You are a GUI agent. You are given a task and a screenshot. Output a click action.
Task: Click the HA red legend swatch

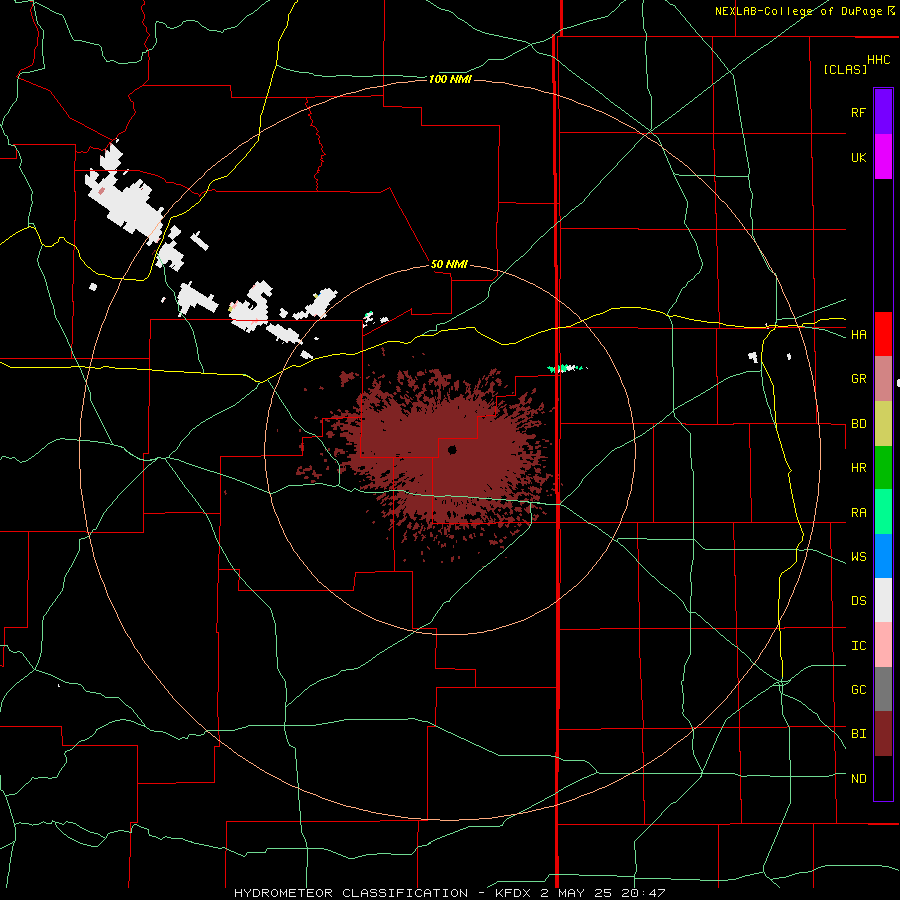coord(883,334)
